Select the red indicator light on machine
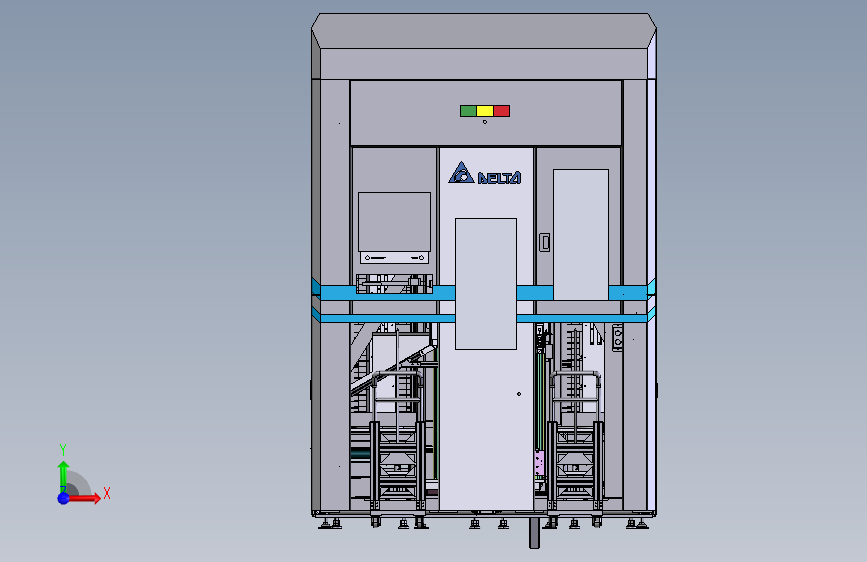 click(502, 111)
